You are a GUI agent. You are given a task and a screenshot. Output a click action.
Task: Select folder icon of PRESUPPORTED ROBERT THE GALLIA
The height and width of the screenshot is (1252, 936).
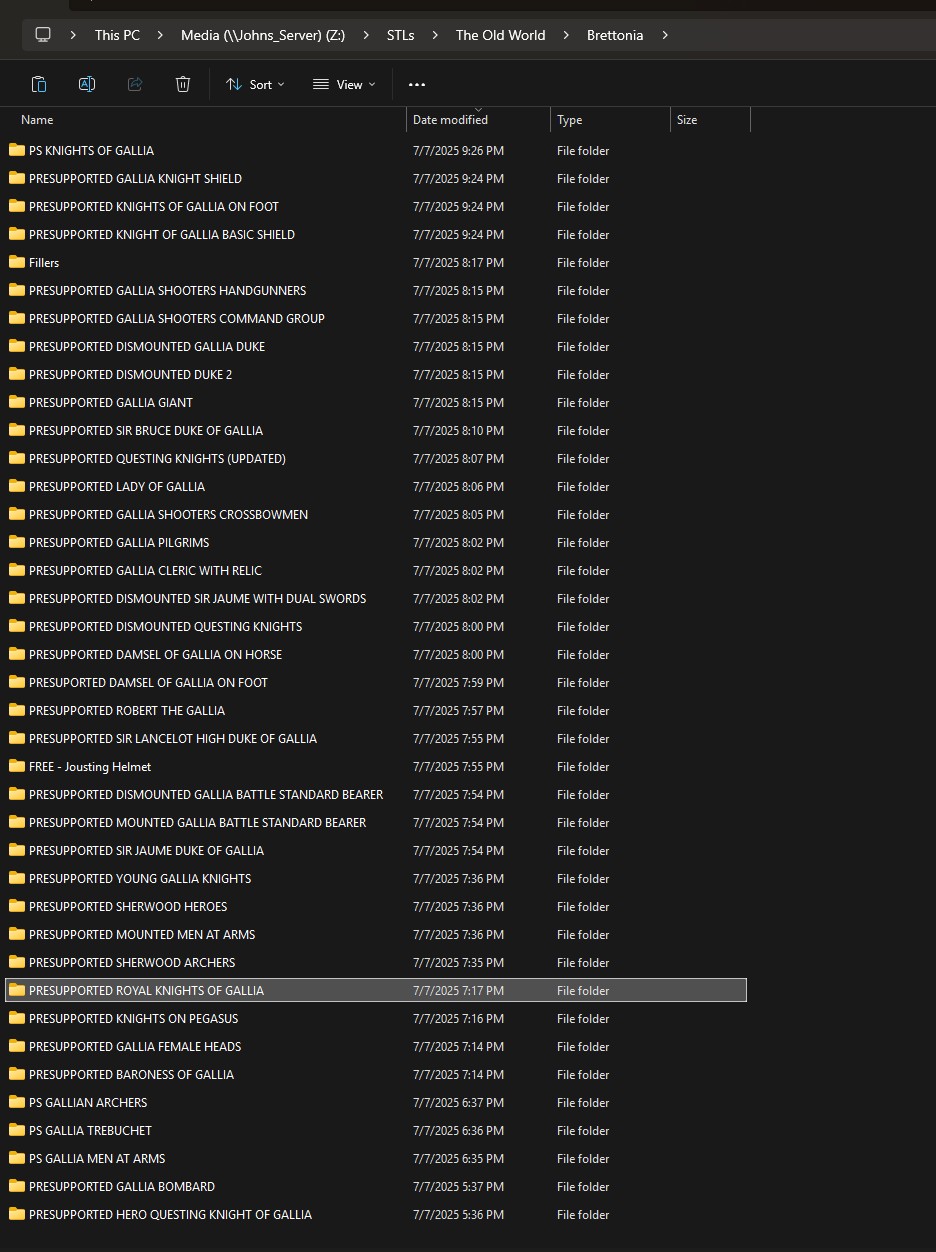(16, 710)
